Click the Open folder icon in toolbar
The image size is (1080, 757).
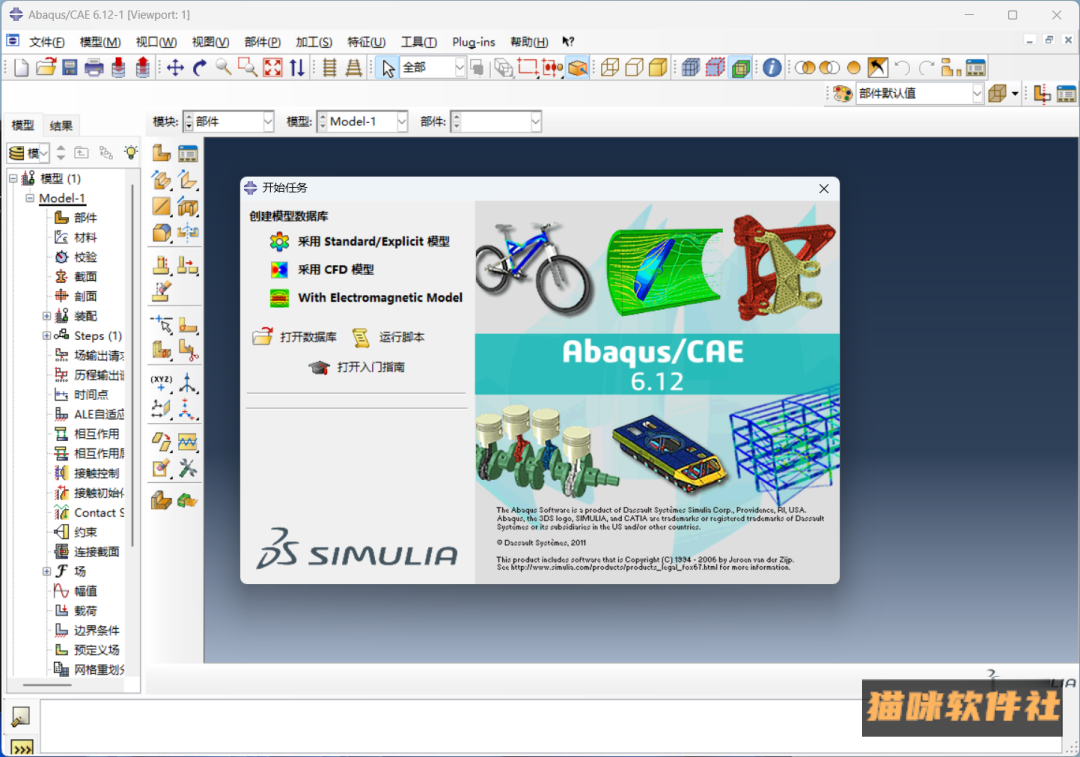45,68
